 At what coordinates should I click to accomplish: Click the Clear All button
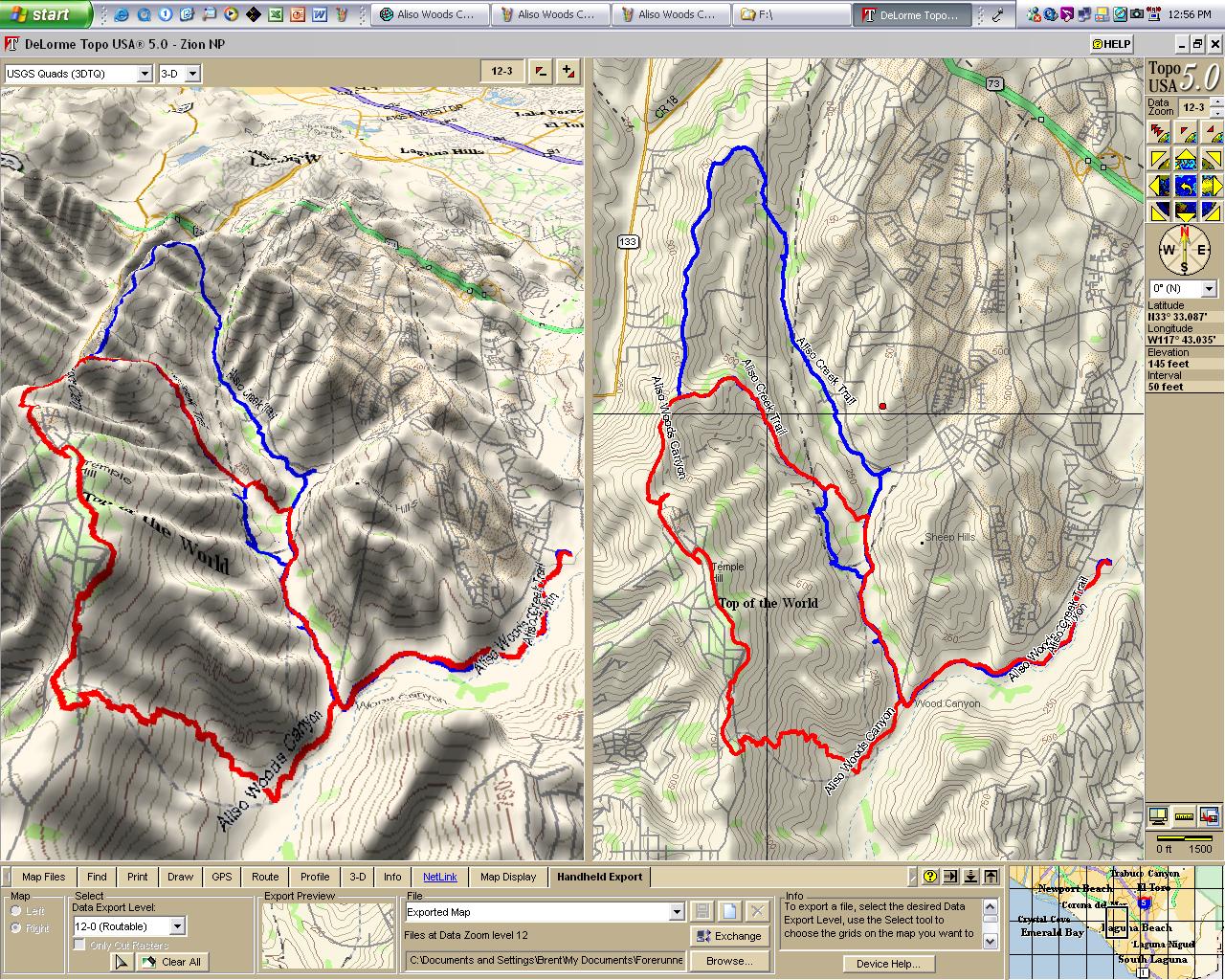tap(172, 962)
